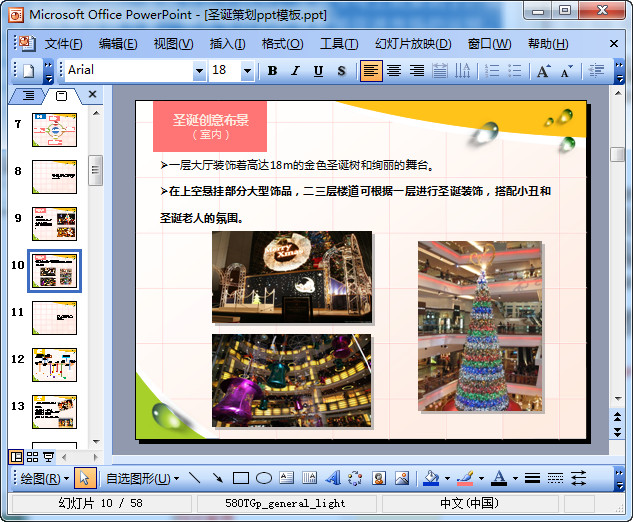Select slide 9 thumbnail
The height and width of the screenshot is (522, 633).
[54, 224]
